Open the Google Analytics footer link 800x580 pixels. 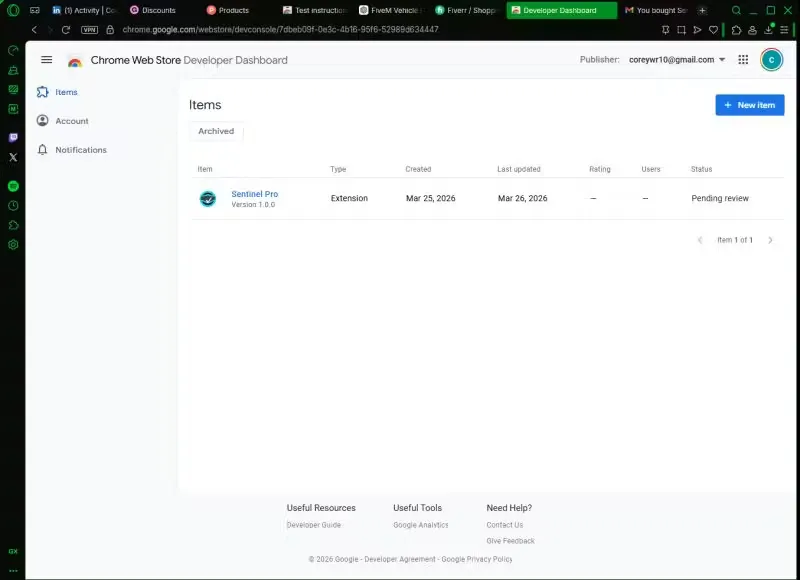click(421, 525)
